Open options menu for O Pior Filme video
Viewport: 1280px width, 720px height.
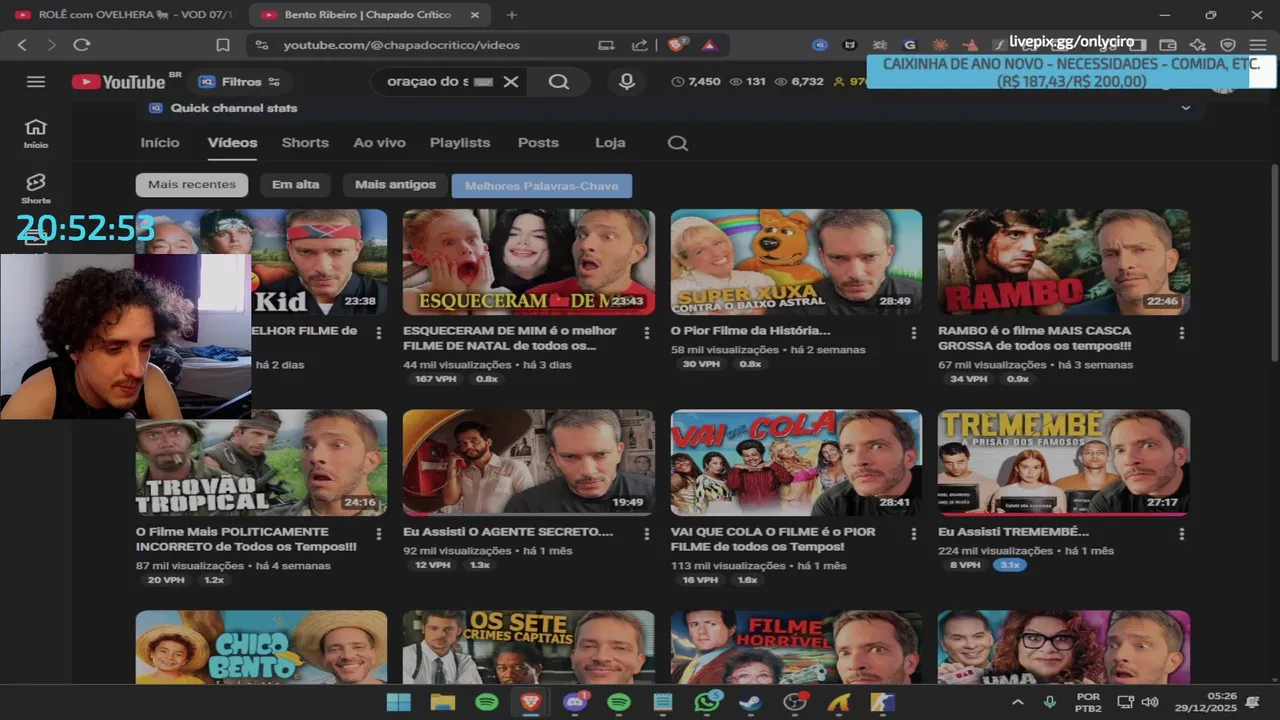[914, 333]
